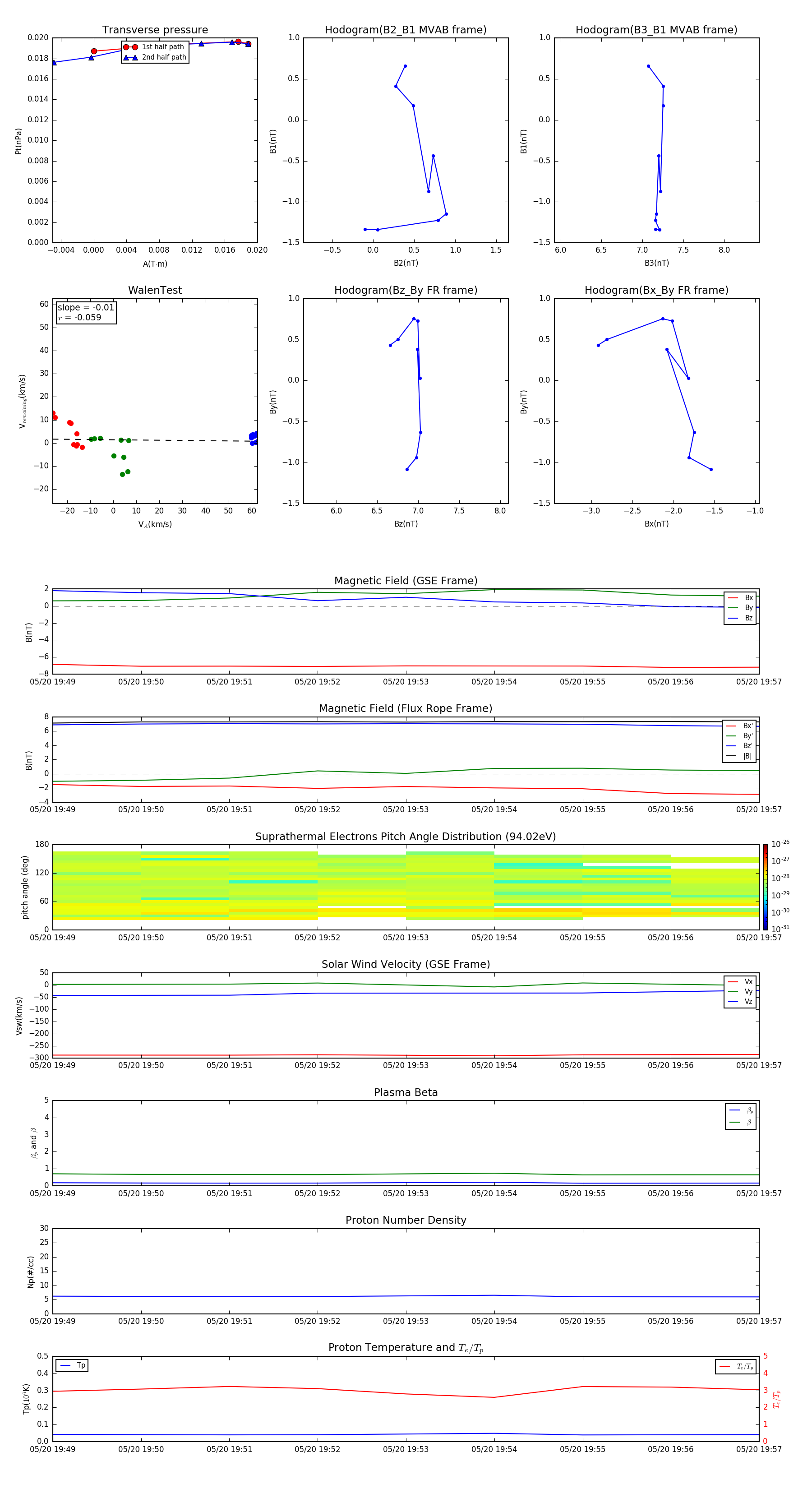Click the '|B|' legend entry in flux rope panel
Viewport: 812px width, 1489px height.
[740, 756]
